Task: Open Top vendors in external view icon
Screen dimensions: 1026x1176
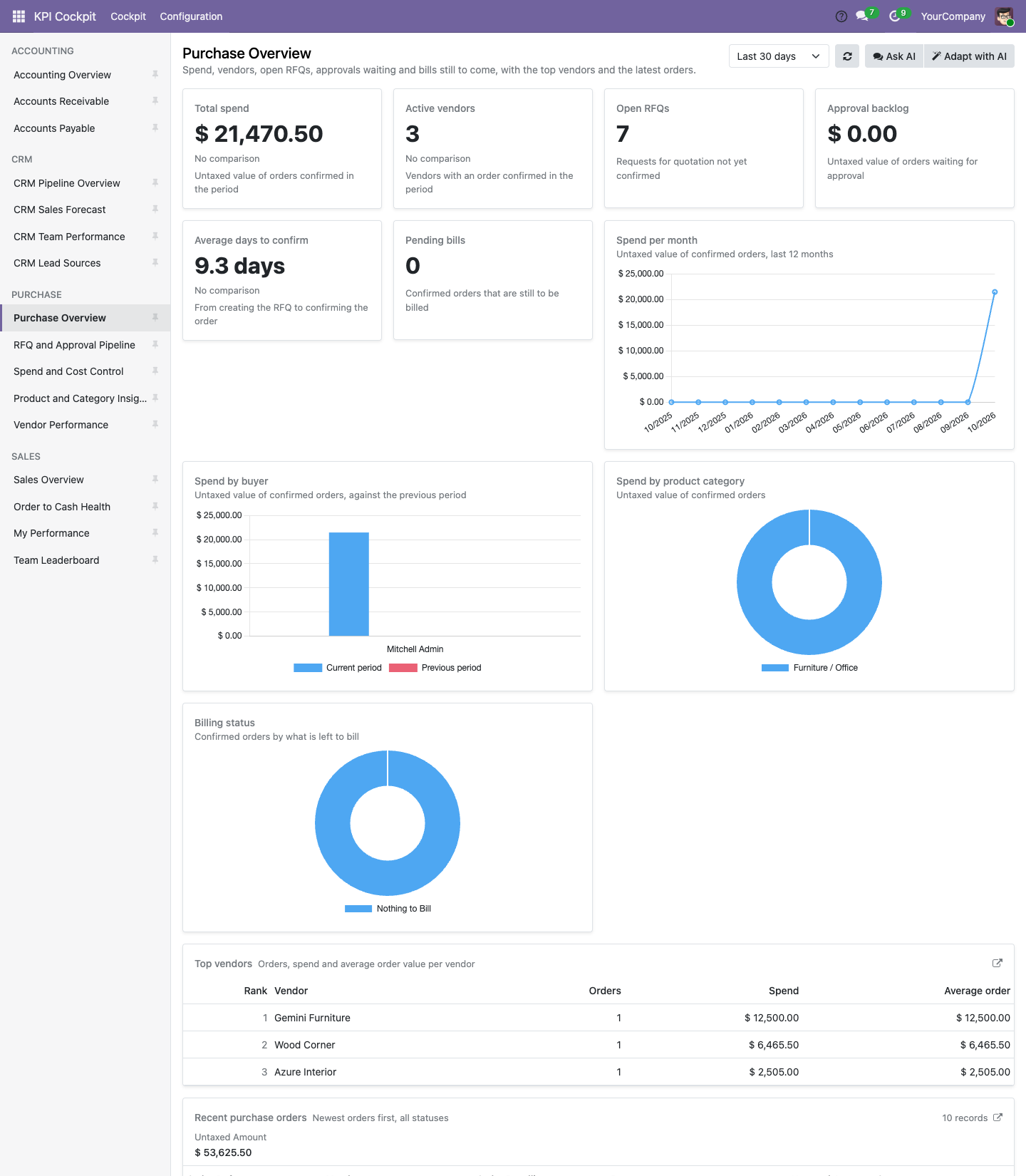Action: tap(997, 963)
